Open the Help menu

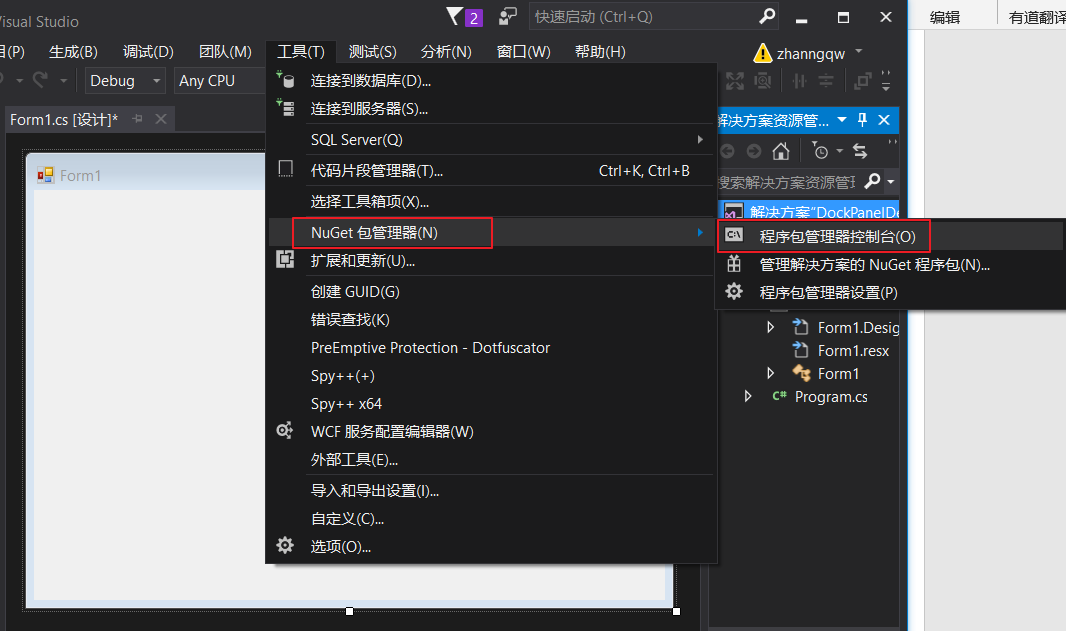pyautogui.click(x=600, y=52)
